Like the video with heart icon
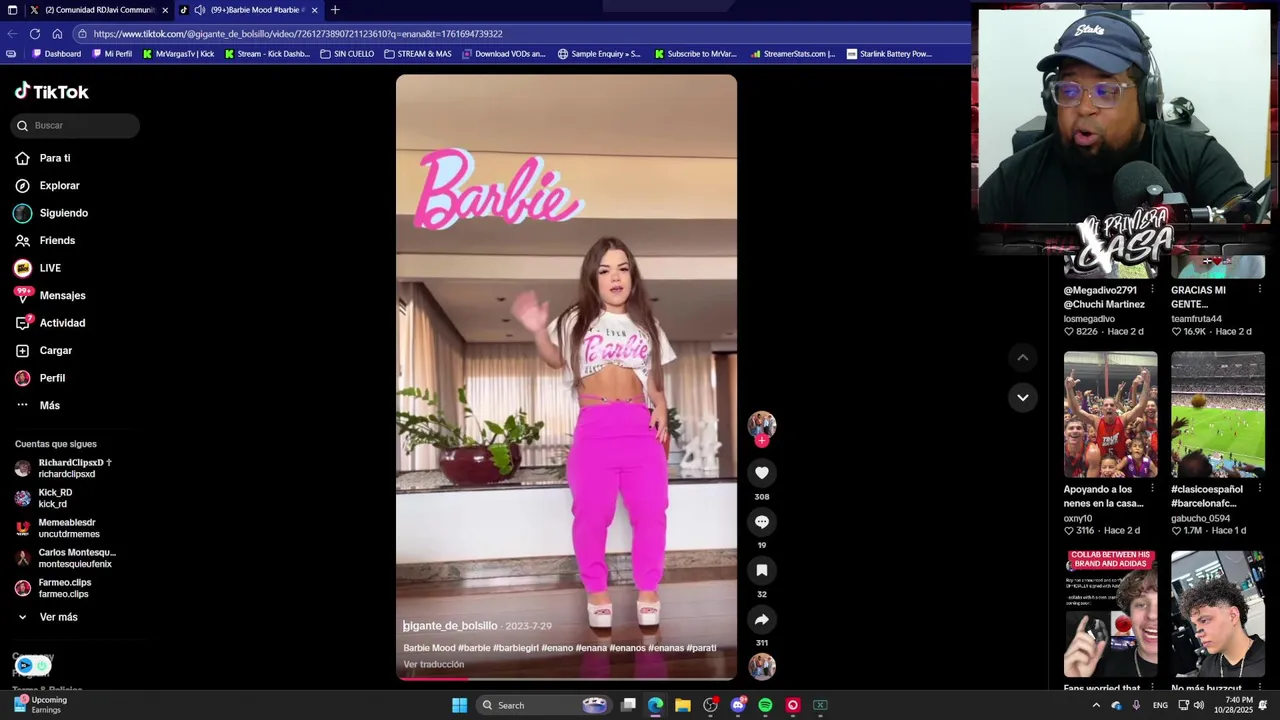 coord(762,472)
